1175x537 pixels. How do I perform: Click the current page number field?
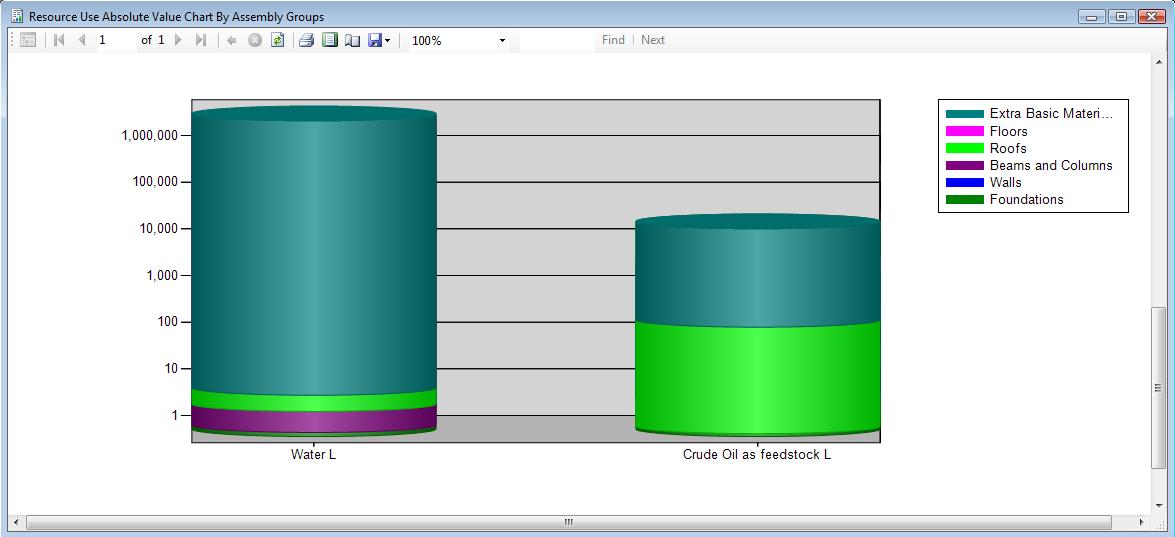click(115, 40)
